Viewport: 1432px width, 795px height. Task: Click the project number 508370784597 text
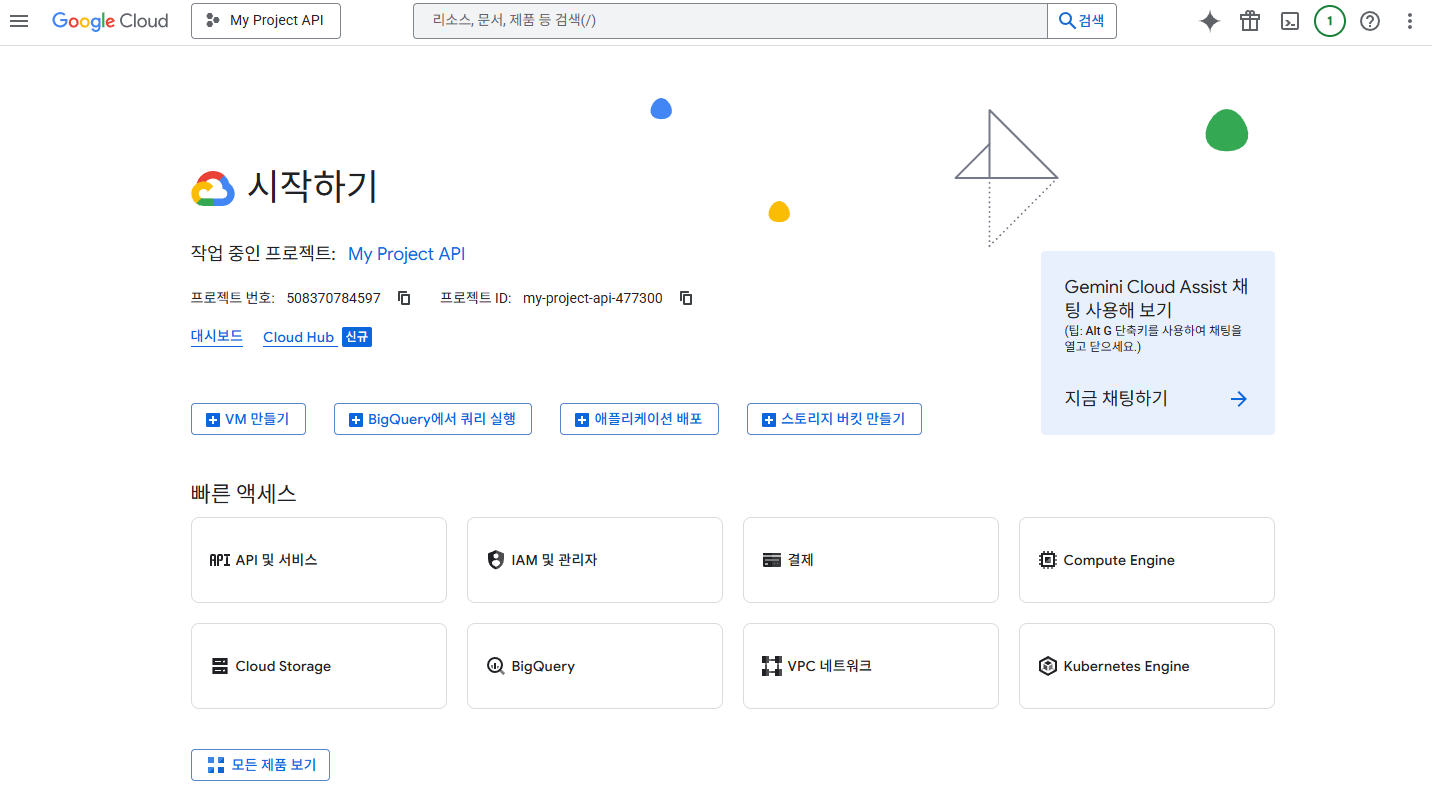point(333,298)
